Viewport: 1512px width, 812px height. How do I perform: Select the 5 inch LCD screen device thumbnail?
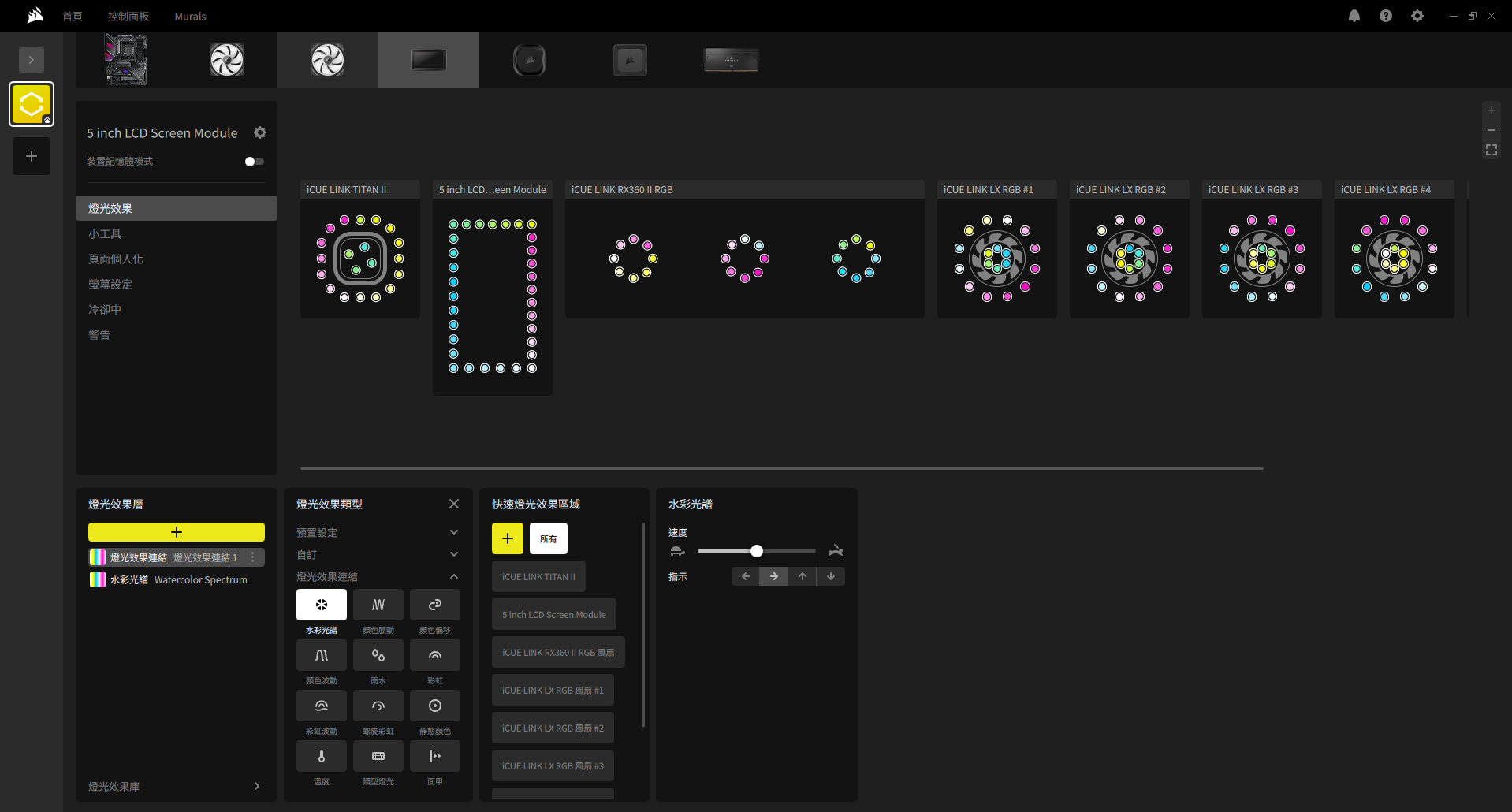(x=429, y=60)
